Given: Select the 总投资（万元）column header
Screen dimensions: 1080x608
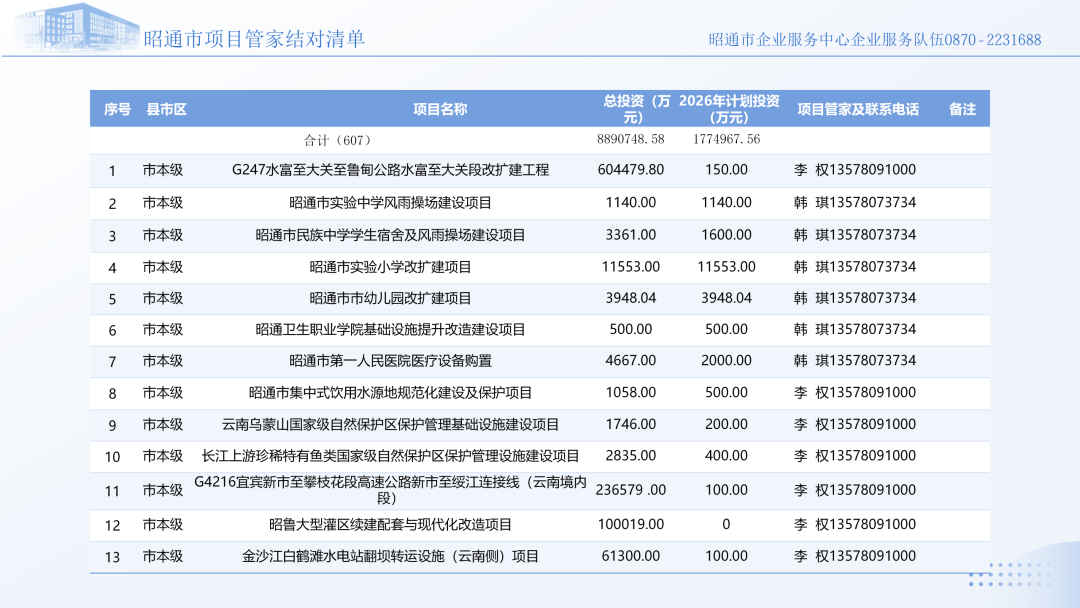Looking at the screenshot, I should [x=635, y=109].
